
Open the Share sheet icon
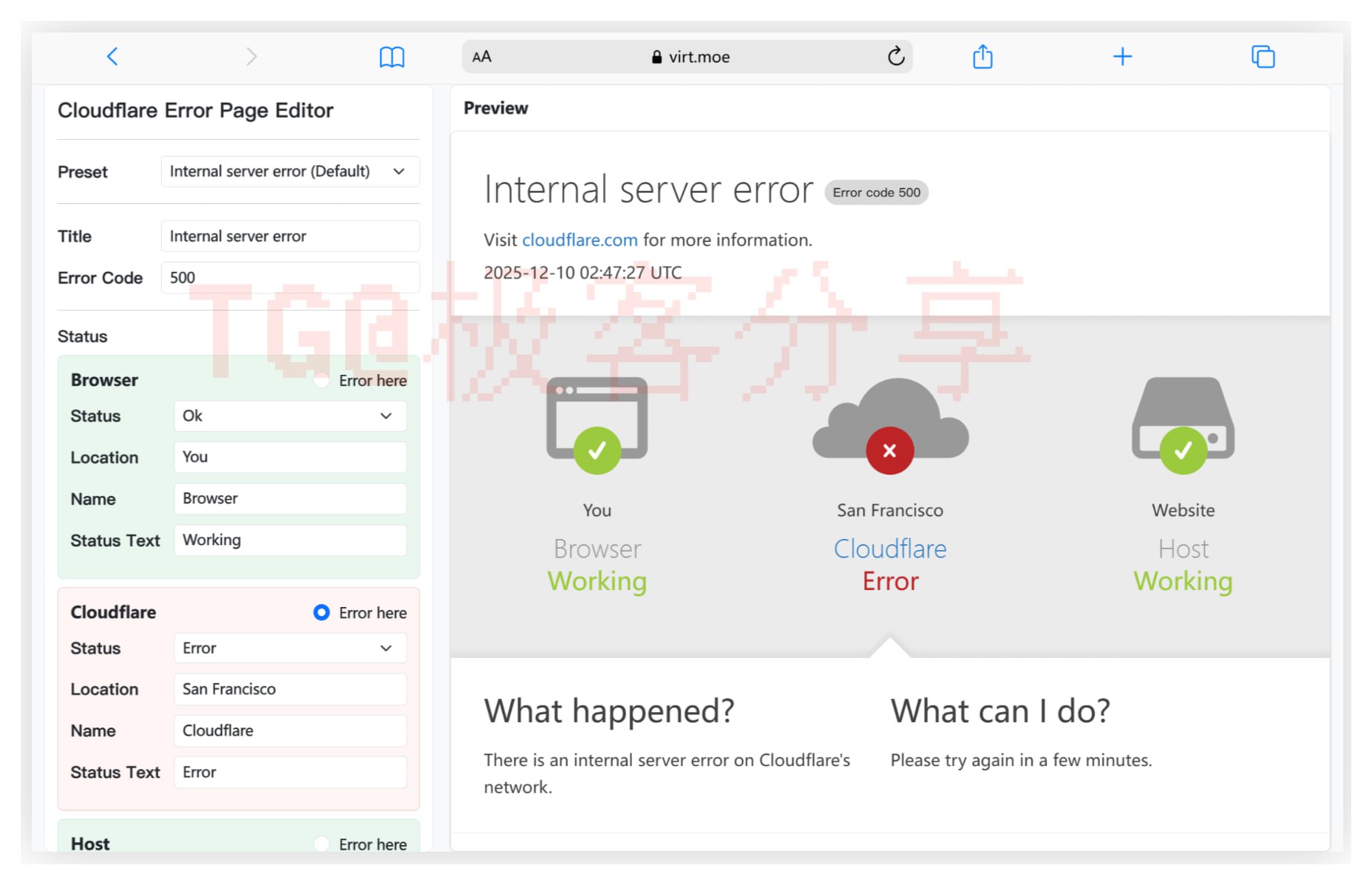click(x=982, y=57)
